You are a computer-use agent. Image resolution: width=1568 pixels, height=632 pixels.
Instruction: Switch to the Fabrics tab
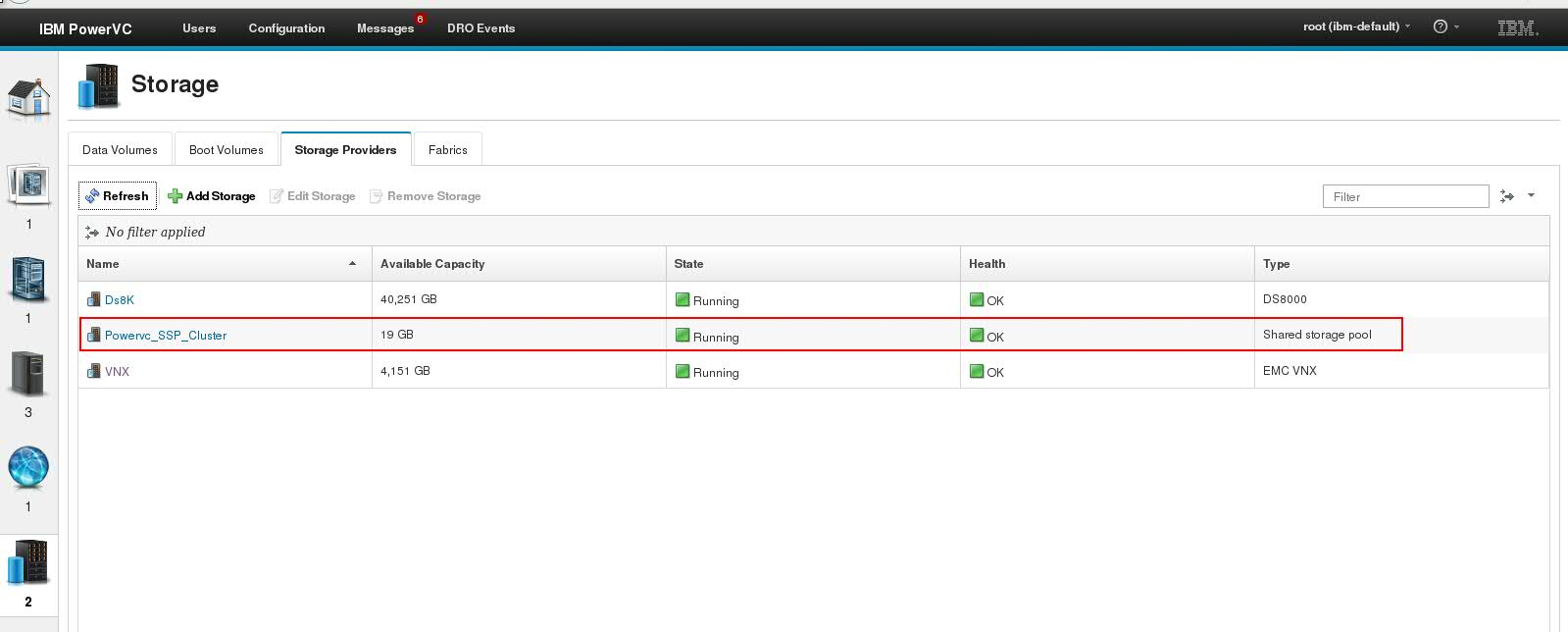coord(448,149)
